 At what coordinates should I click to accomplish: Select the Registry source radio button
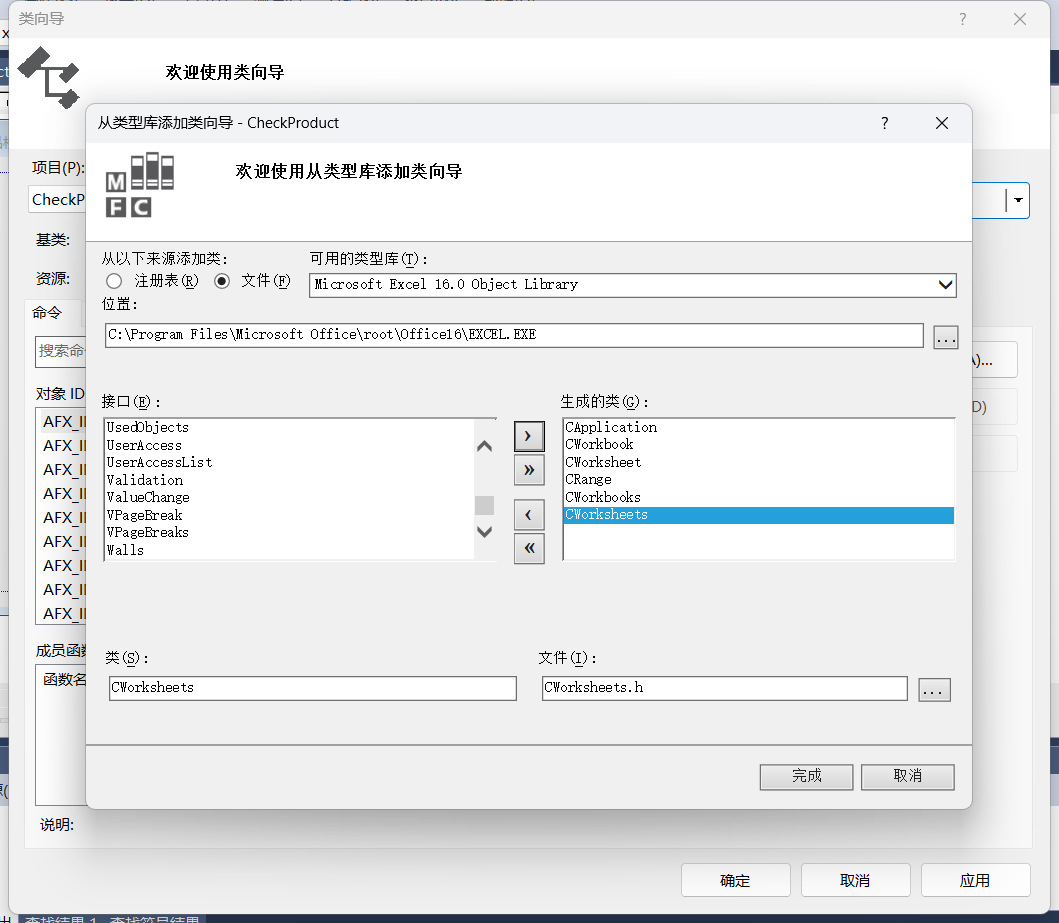pos(114,281)
